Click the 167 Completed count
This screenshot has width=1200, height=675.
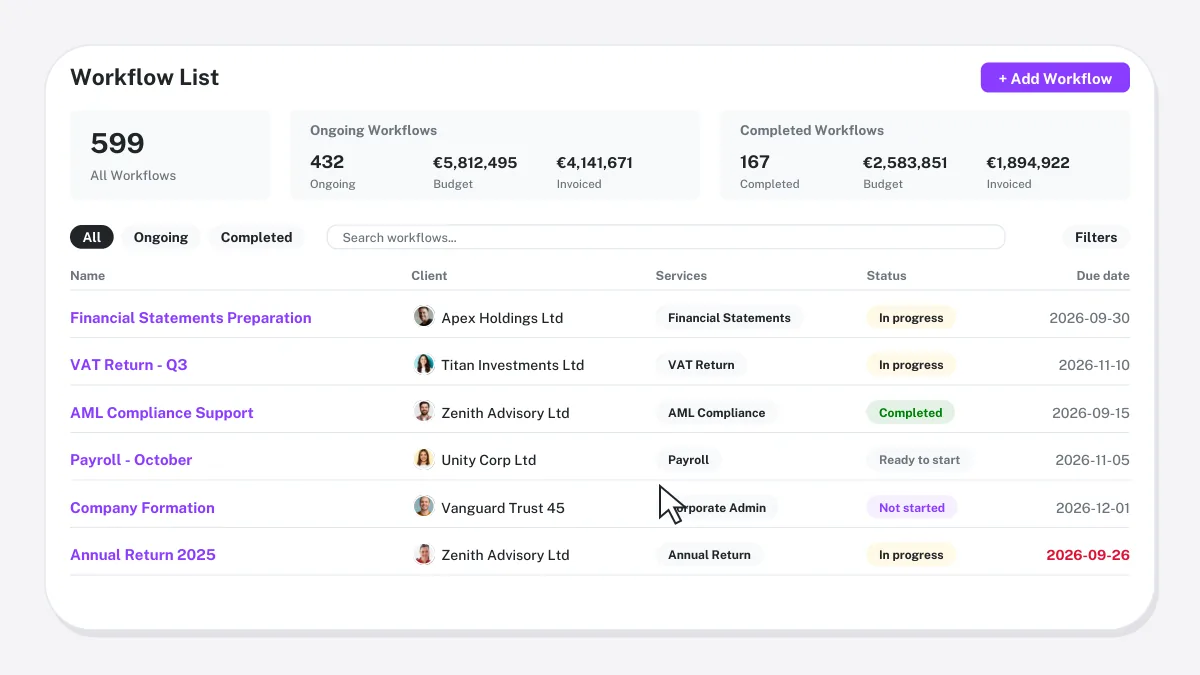(755, 162)
